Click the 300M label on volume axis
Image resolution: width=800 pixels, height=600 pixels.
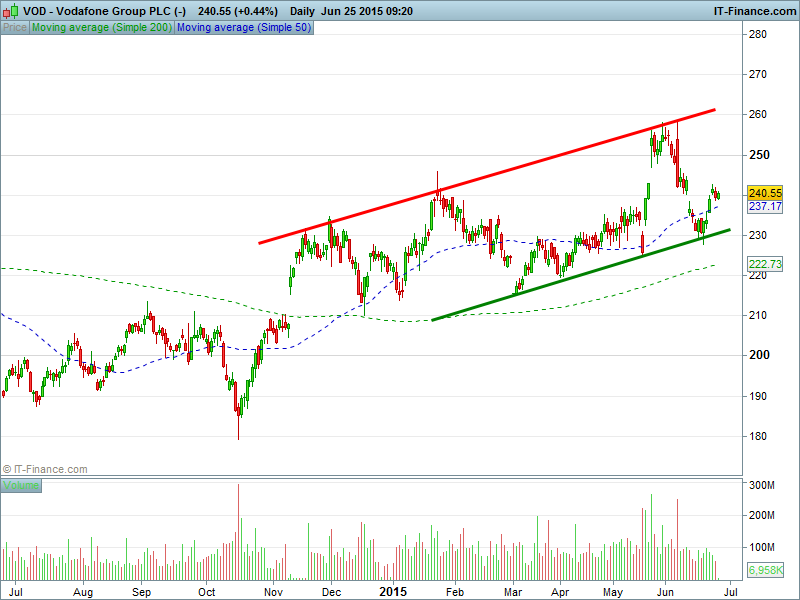tap(763, 485)
